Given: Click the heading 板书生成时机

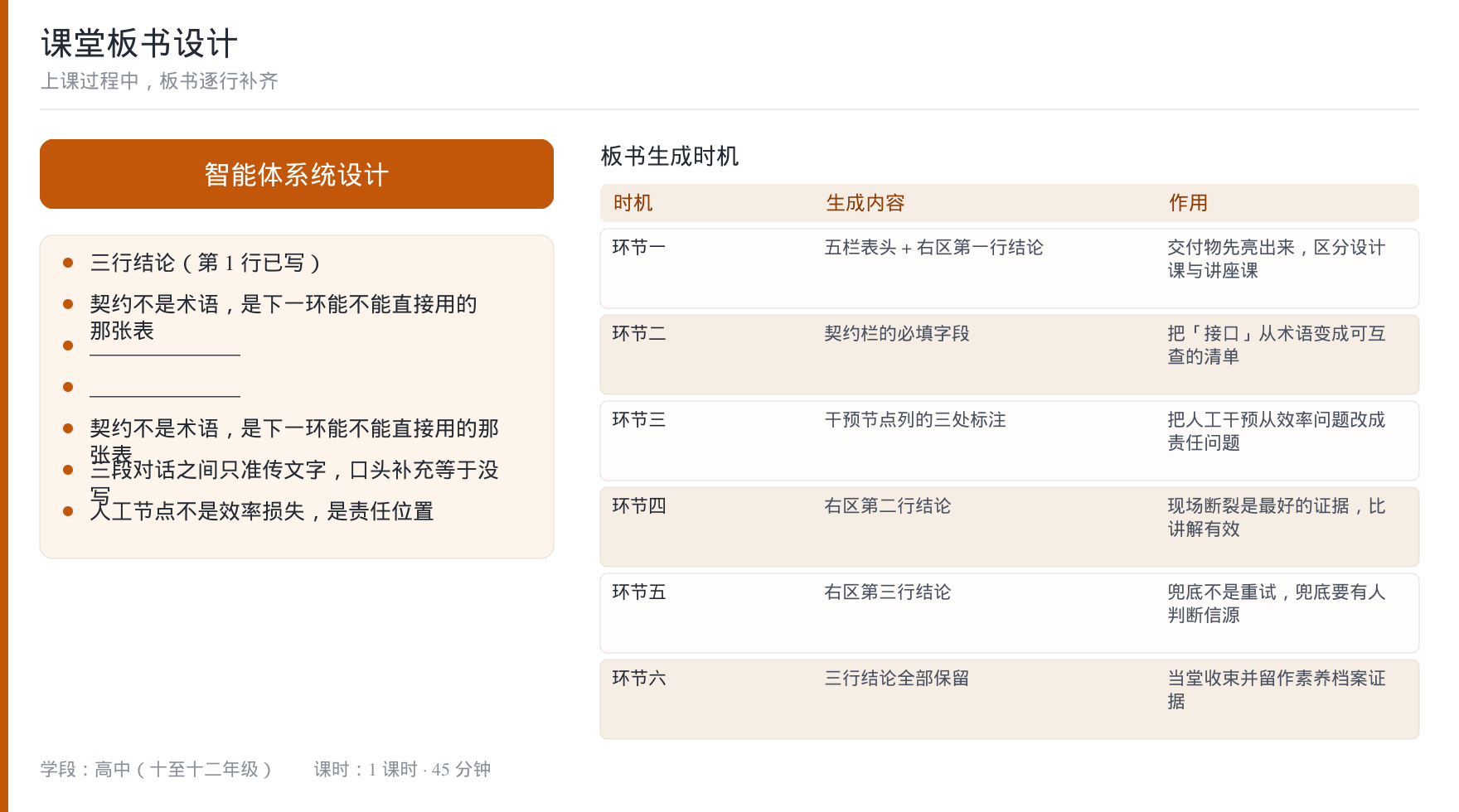Looking at the screenshot, I should point(670,156).
